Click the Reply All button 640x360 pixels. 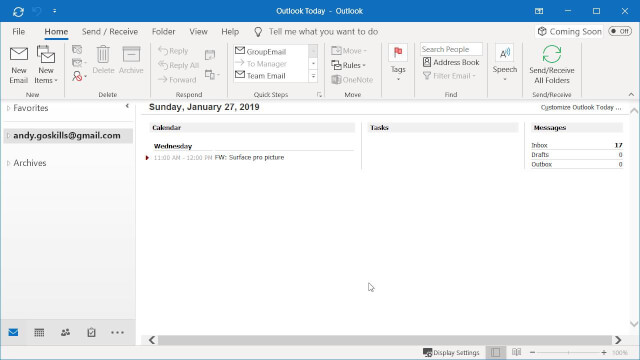tap(178, 65)
